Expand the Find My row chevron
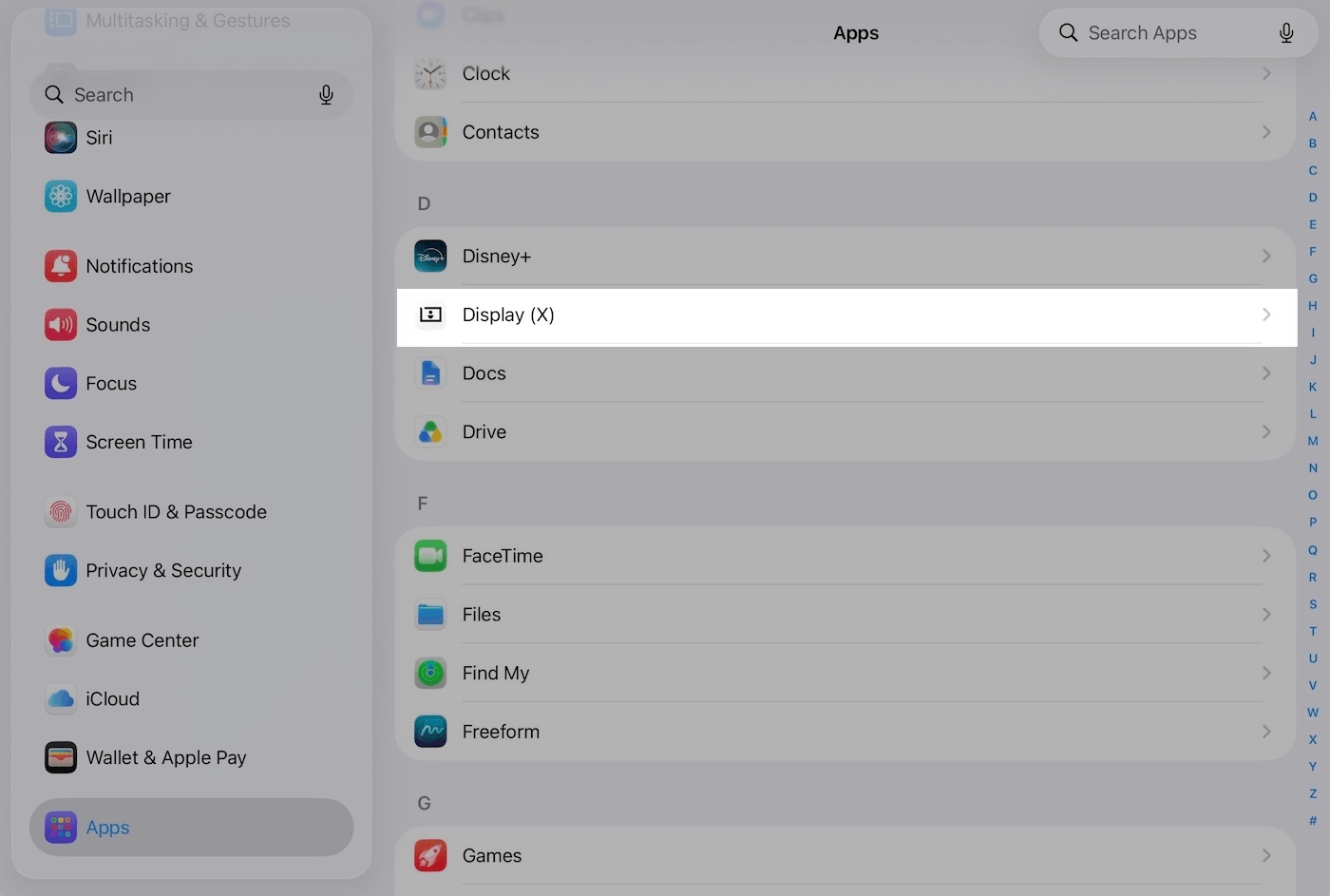 (x=1266, y=674)
